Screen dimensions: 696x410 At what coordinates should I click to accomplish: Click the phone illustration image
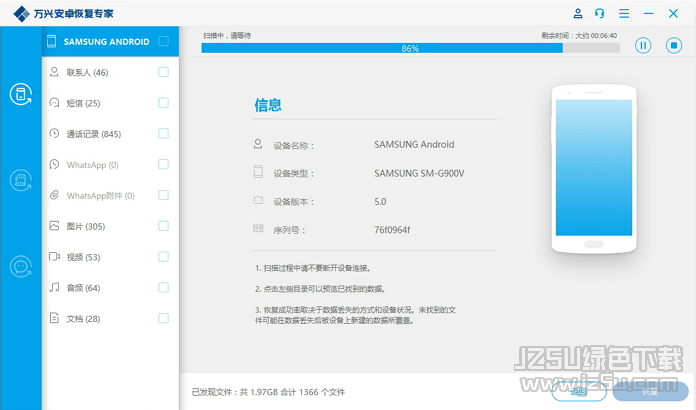(x=594, y=169)
